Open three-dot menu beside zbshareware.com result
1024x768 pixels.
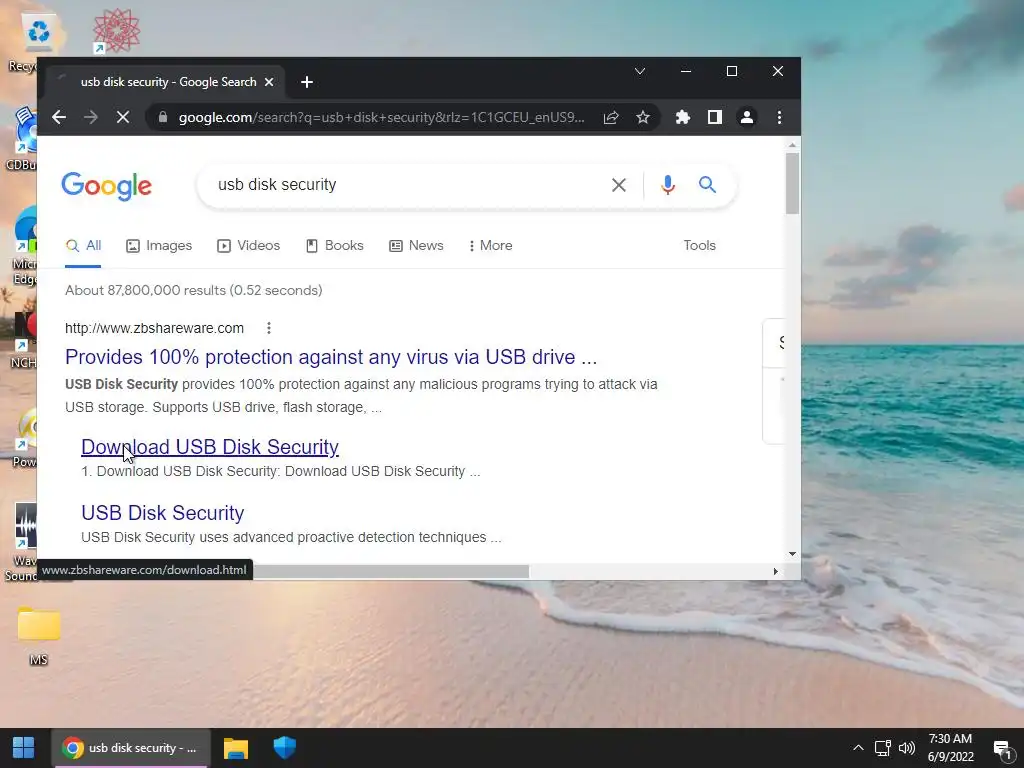tap(268, 328)
